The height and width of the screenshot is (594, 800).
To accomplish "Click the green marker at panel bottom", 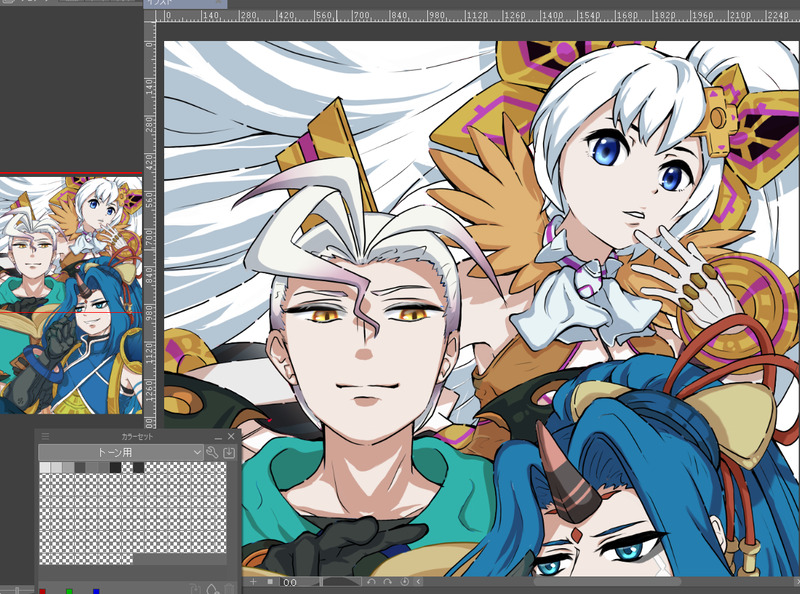I will [x=69, y=591].
